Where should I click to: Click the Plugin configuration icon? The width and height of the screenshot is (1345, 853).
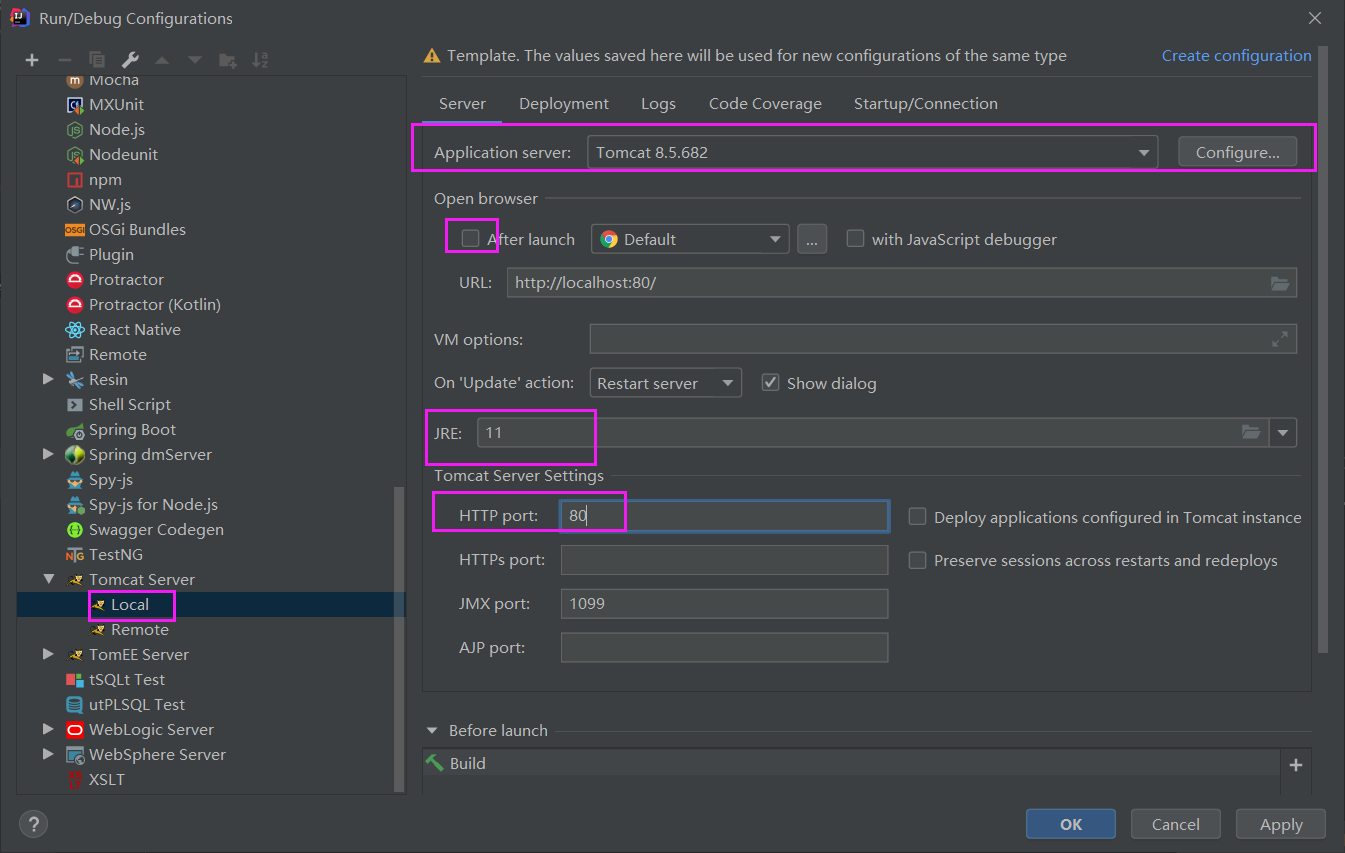pos(74,255)
